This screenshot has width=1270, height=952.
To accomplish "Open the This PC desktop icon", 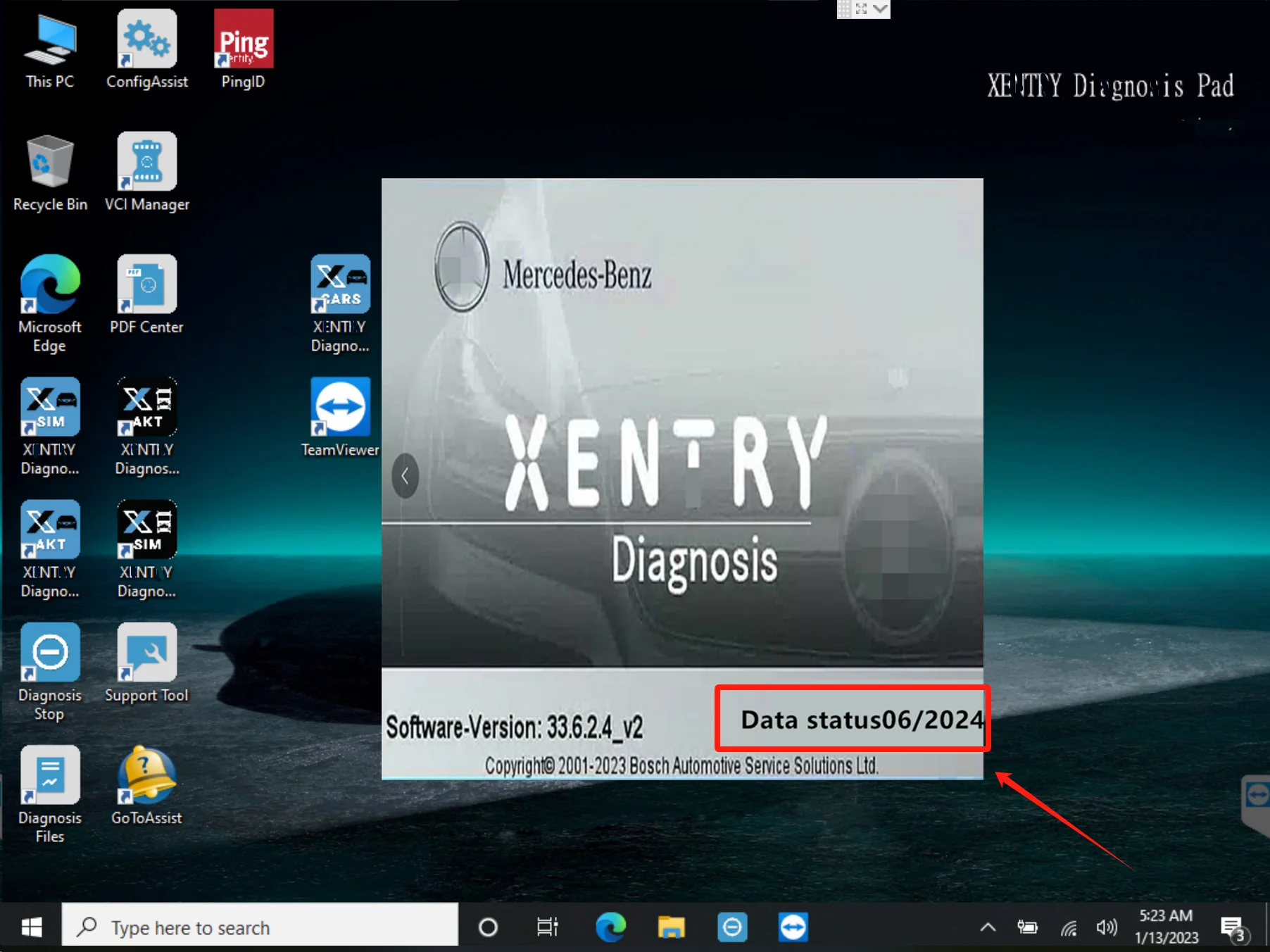I will [49, 49].
